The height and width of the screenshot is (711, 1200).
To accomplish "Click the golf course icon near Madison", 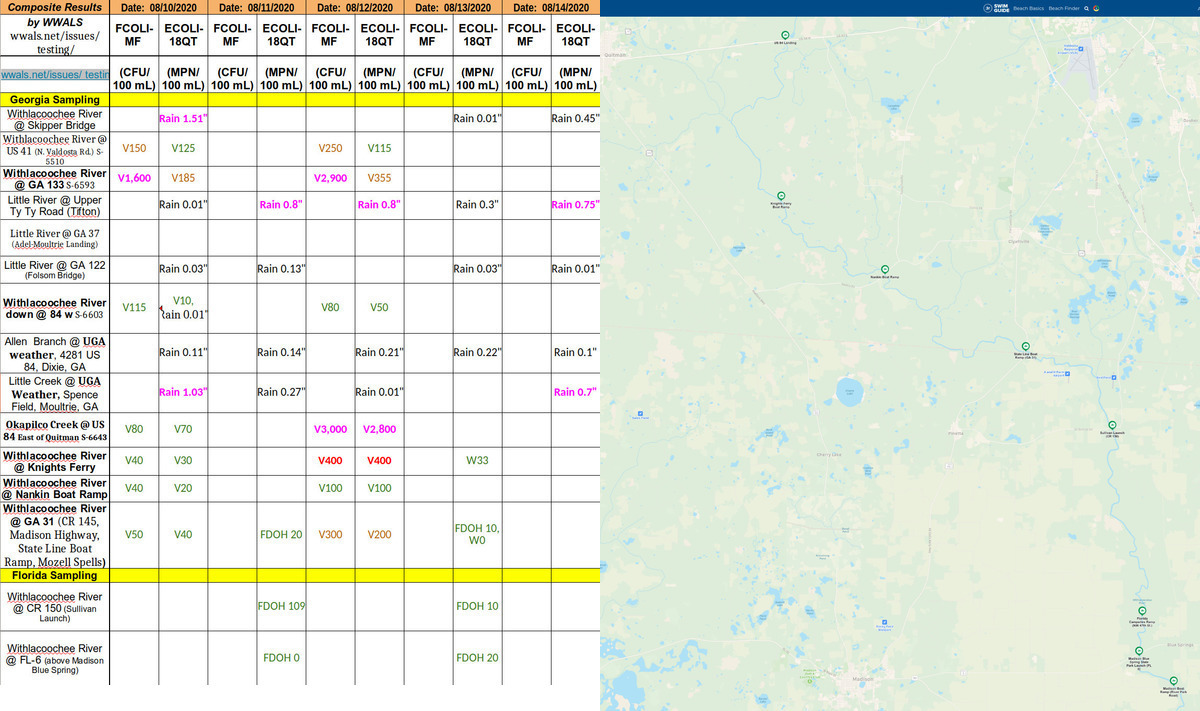I will (x=810, y=681).
